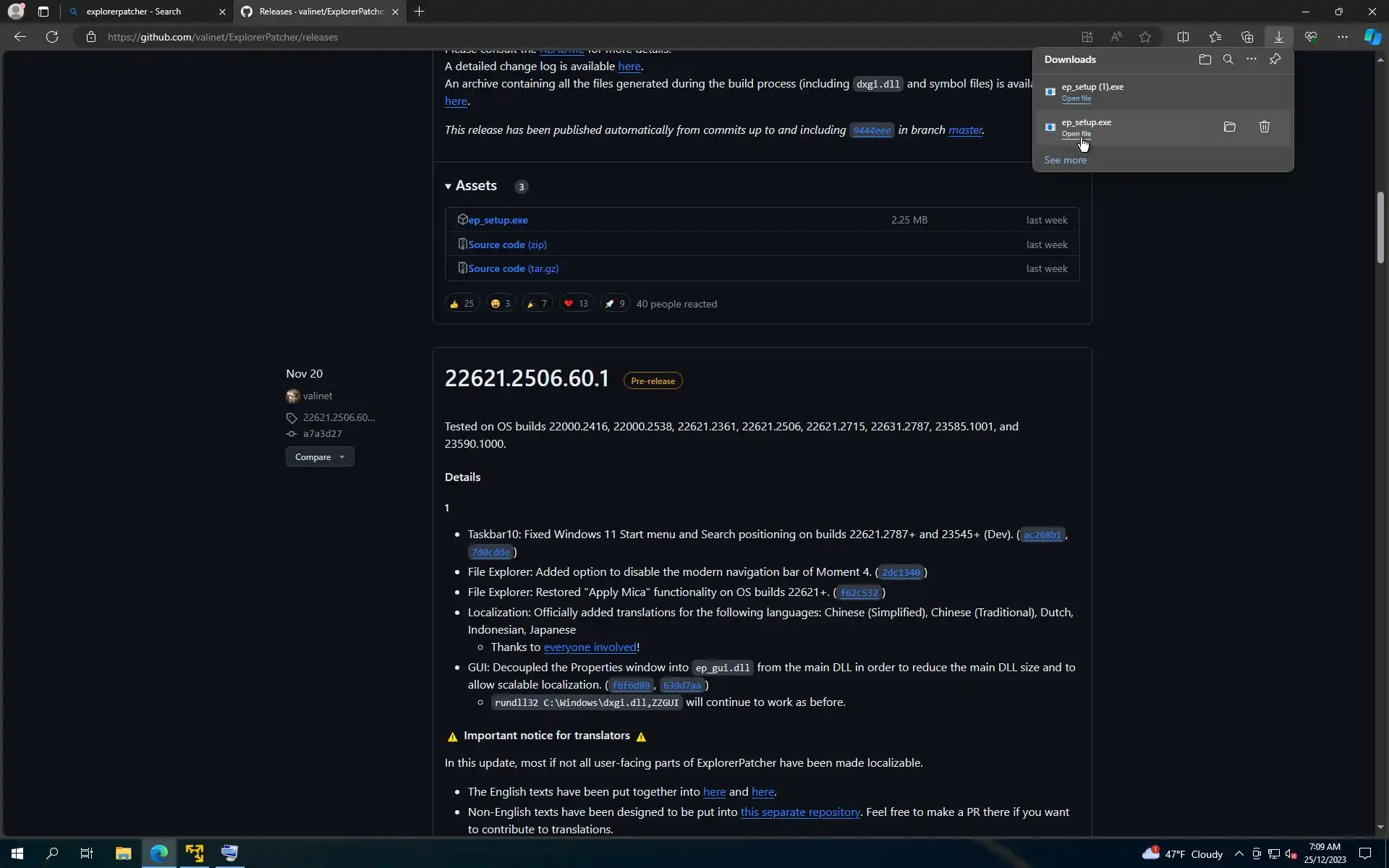Image resolution: width=1389 pixels, height=868 pixels.
Task: Open the Copilot sidebar icon
Action: pyautogui.click(x=1372, y=37)
